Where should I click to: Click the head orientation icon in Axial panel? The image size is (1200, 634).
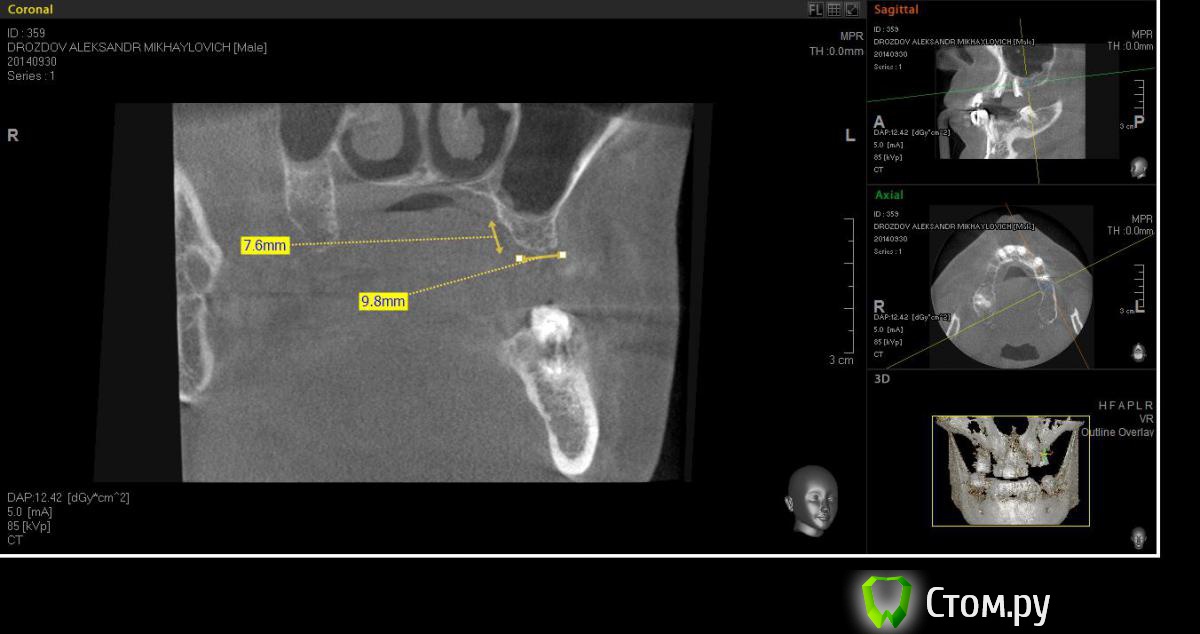tap(1138, 352)
